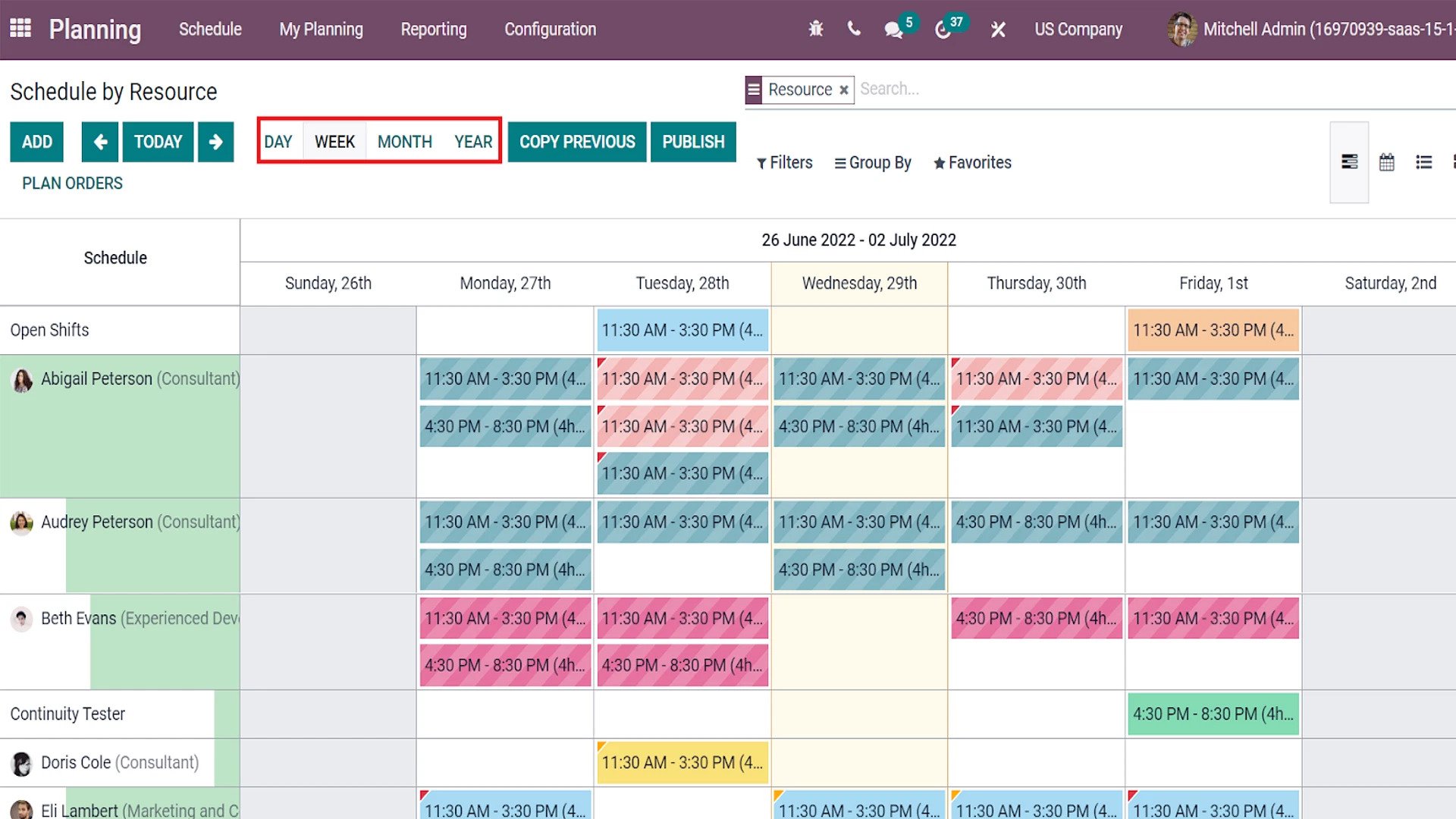Switch to the Gantt view icon
This screenshot has width=1456, height=819.
pyautogui.click(x=1349, y=162)
